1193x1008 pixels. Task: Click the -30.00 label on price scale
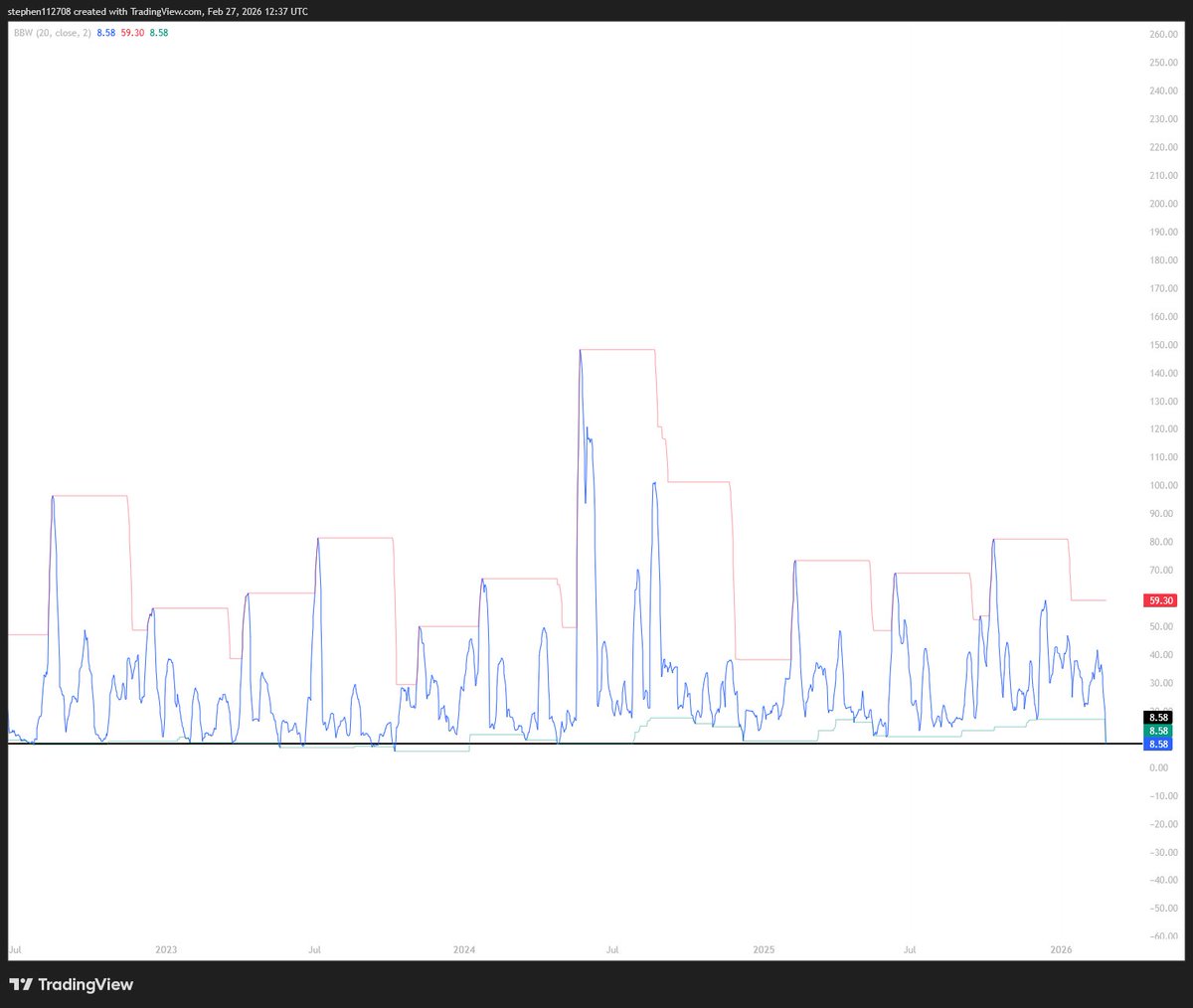[1163, 853]
